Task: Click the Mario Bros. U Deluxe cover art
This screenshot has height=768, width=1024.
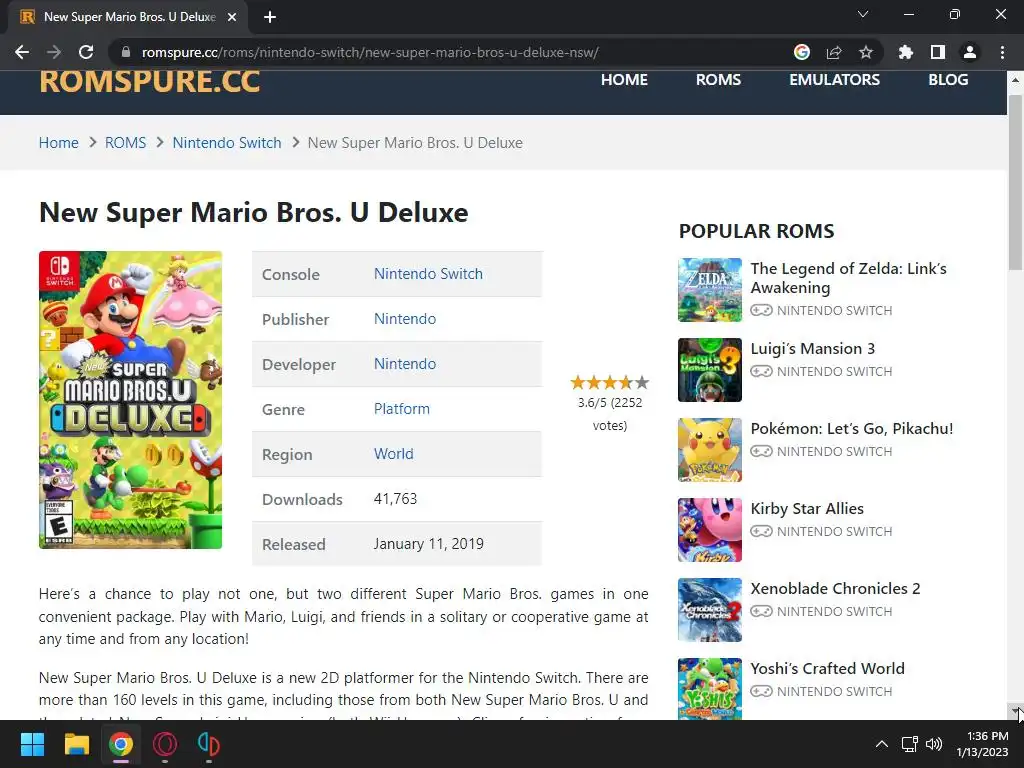Action: [131, 400]
